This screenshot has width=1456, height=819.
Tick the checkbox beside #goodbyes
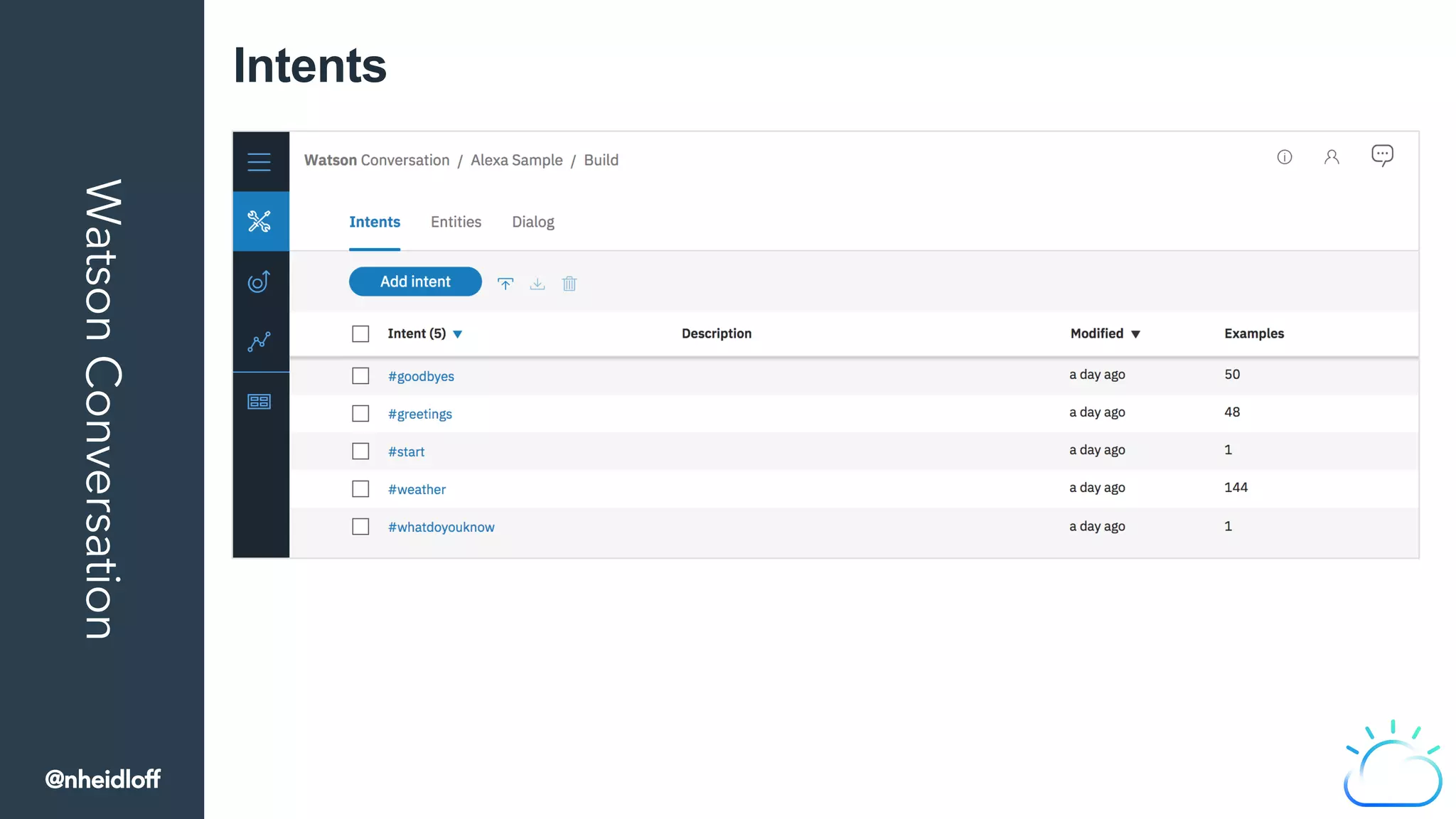(360, 376)
